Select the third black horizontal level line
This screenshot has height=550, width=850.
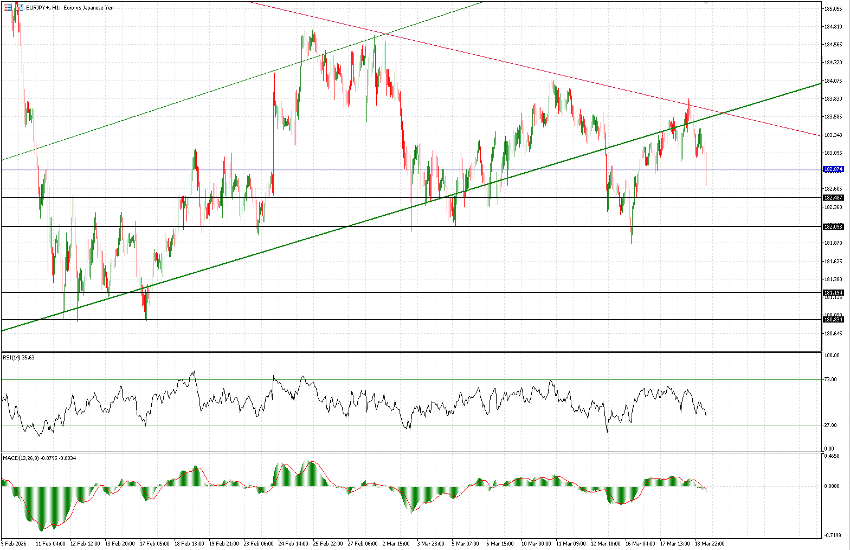(400, 293)
